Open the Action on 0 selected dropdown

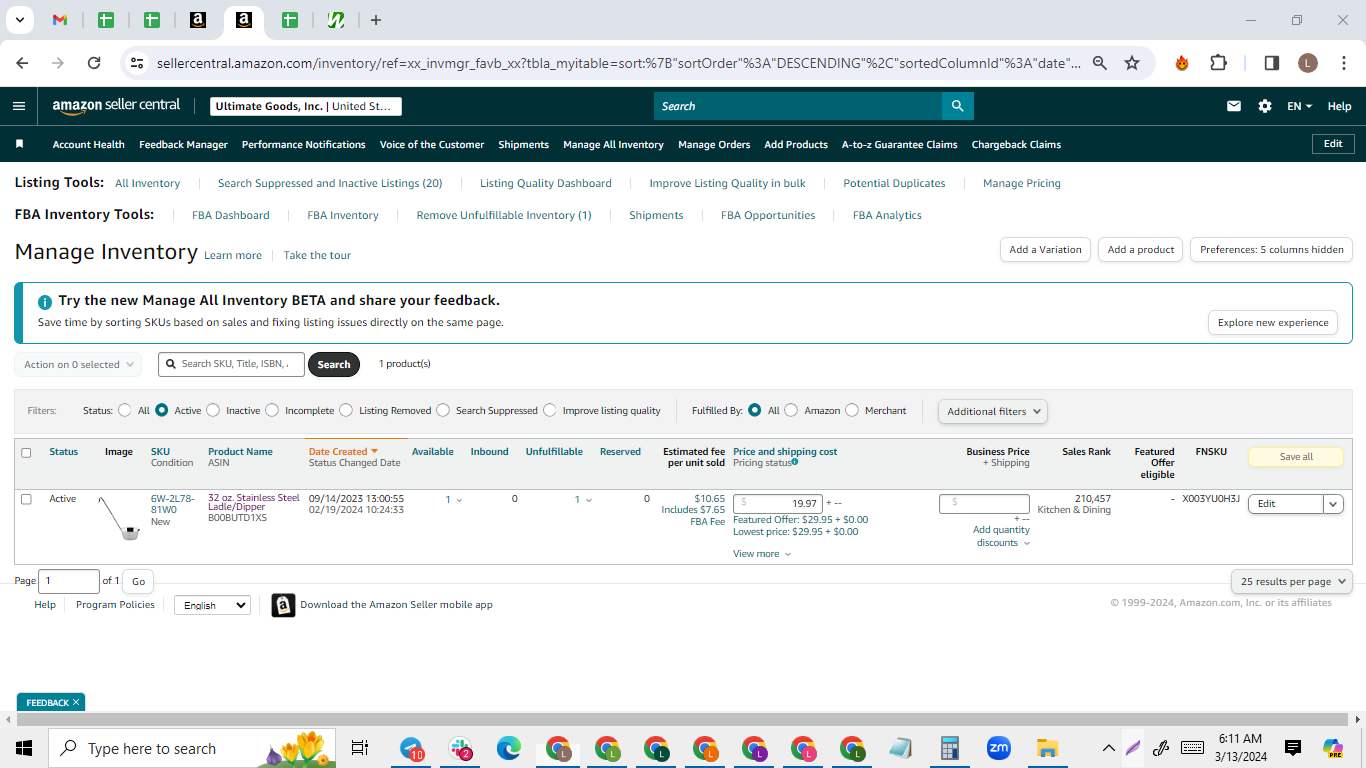coord(78,364)
